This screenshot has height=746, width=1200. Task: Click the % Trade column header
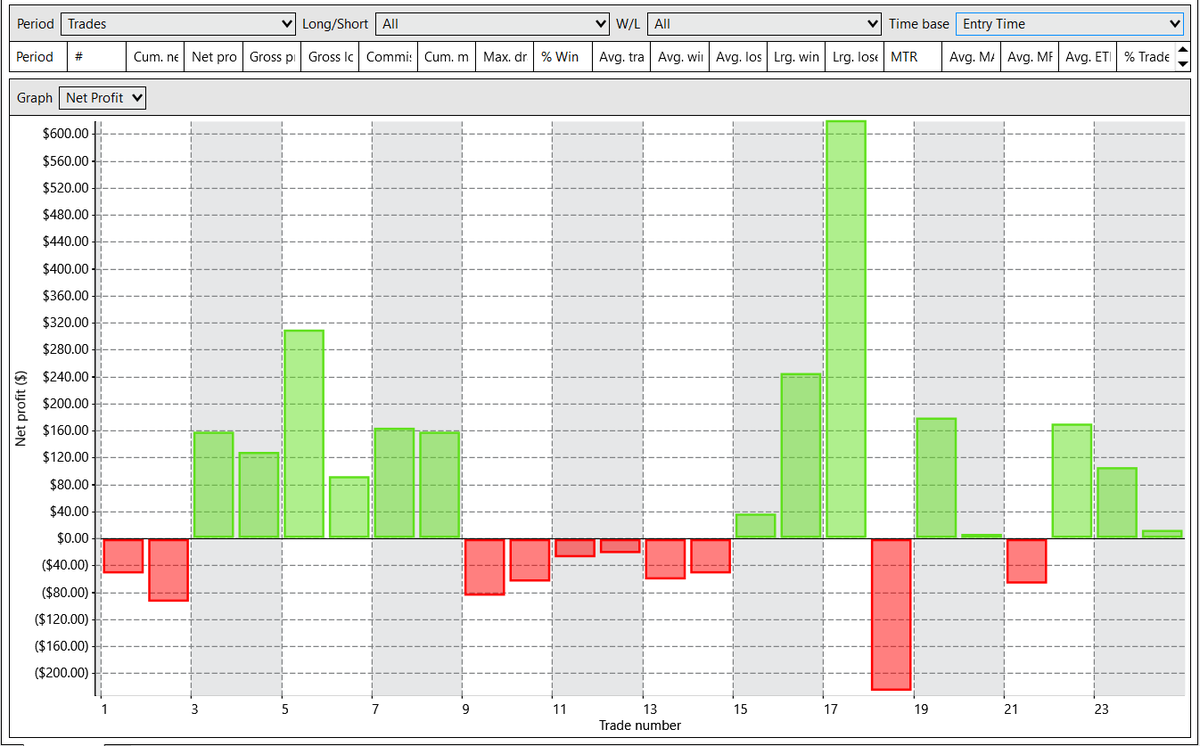(1146, 57)
